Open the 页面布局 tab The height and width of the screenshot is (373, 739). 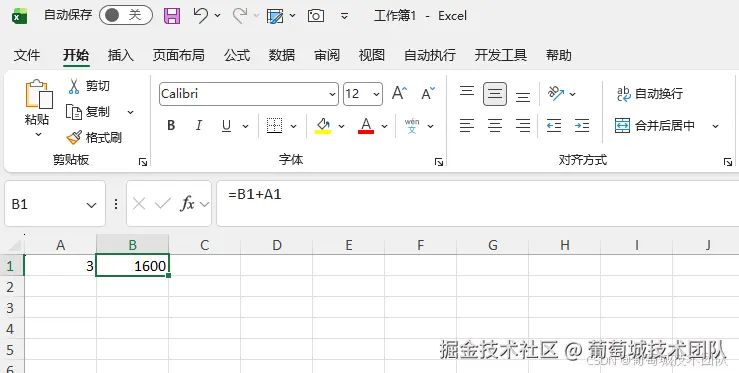179,55
